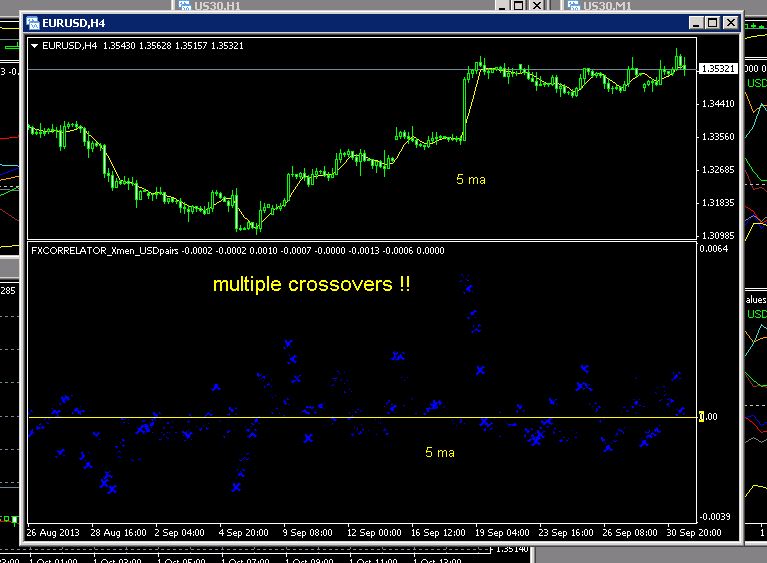Screen dimensions: 767x563
Task: Click the US30,H1 window title icon
Action: pyautogui.click(x=184, y=6)
